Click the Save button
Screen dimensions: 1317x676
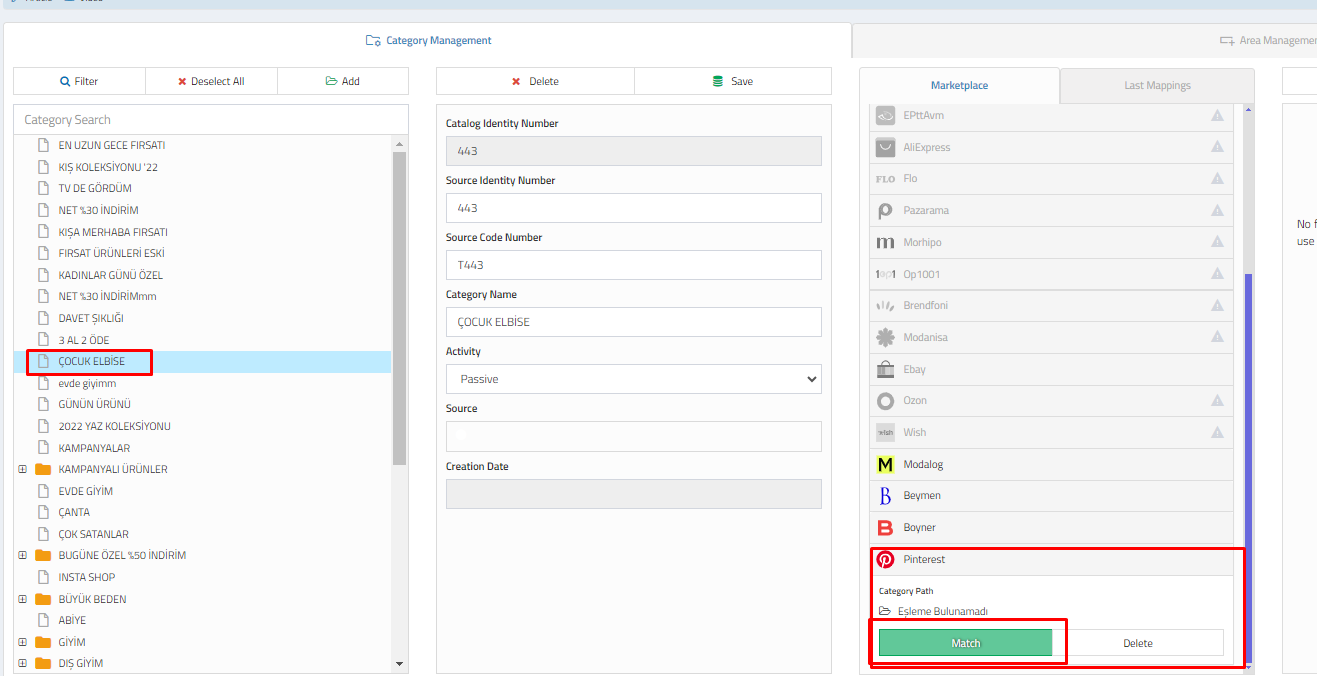[732, 82]
